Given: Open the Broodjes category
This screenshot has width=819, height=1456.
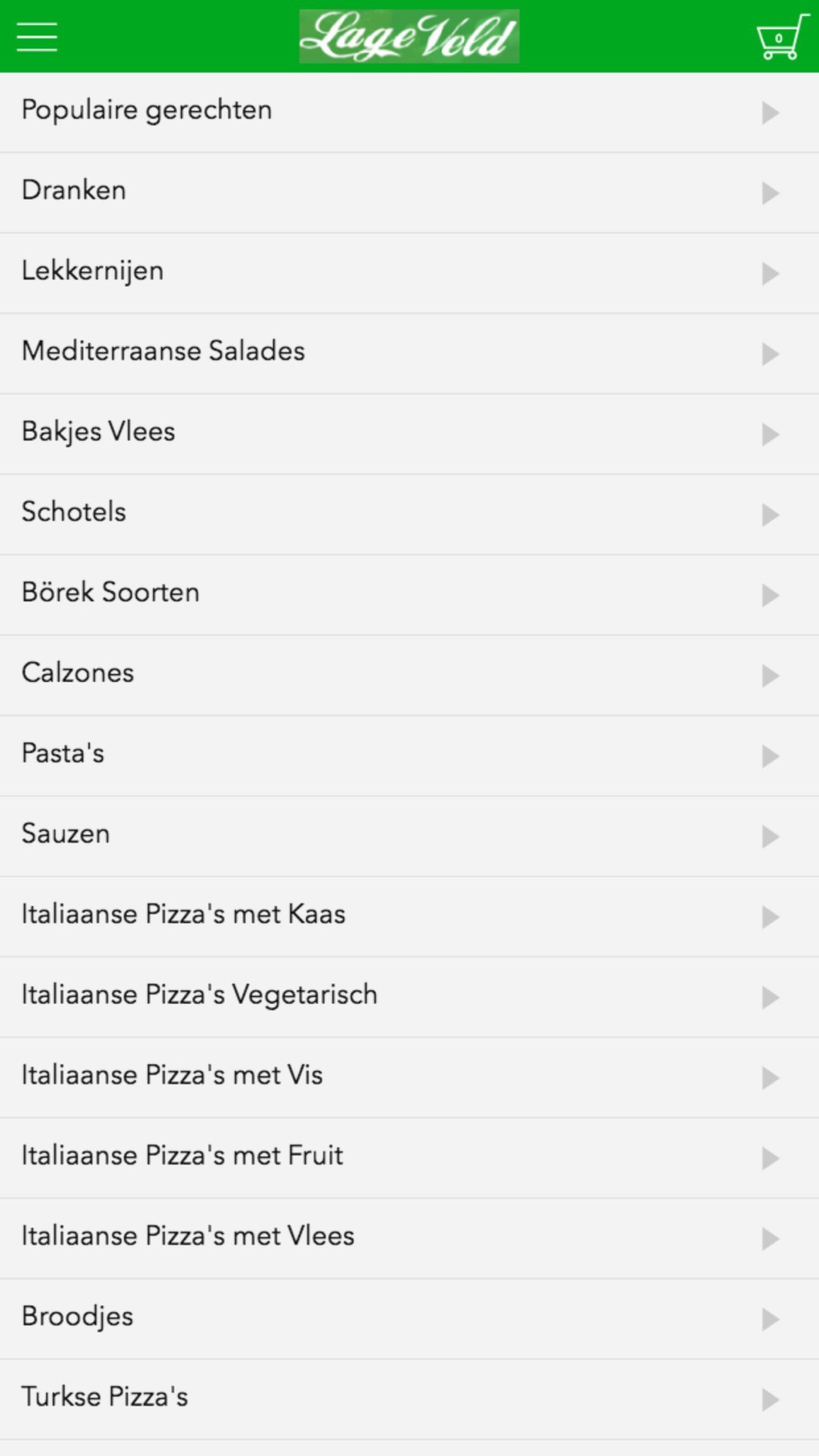Looking at the screenshot, I should click(409, 1318).
